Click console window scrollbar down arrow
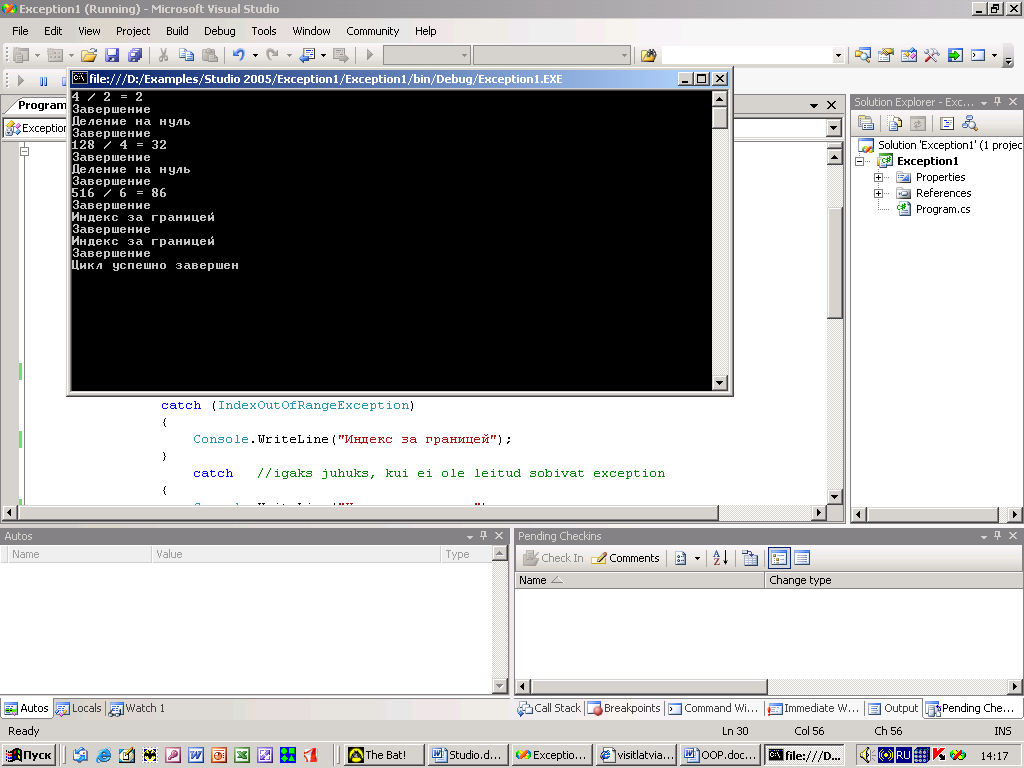The width and height of the screenshot is (1024, 768). pos(720,383)
